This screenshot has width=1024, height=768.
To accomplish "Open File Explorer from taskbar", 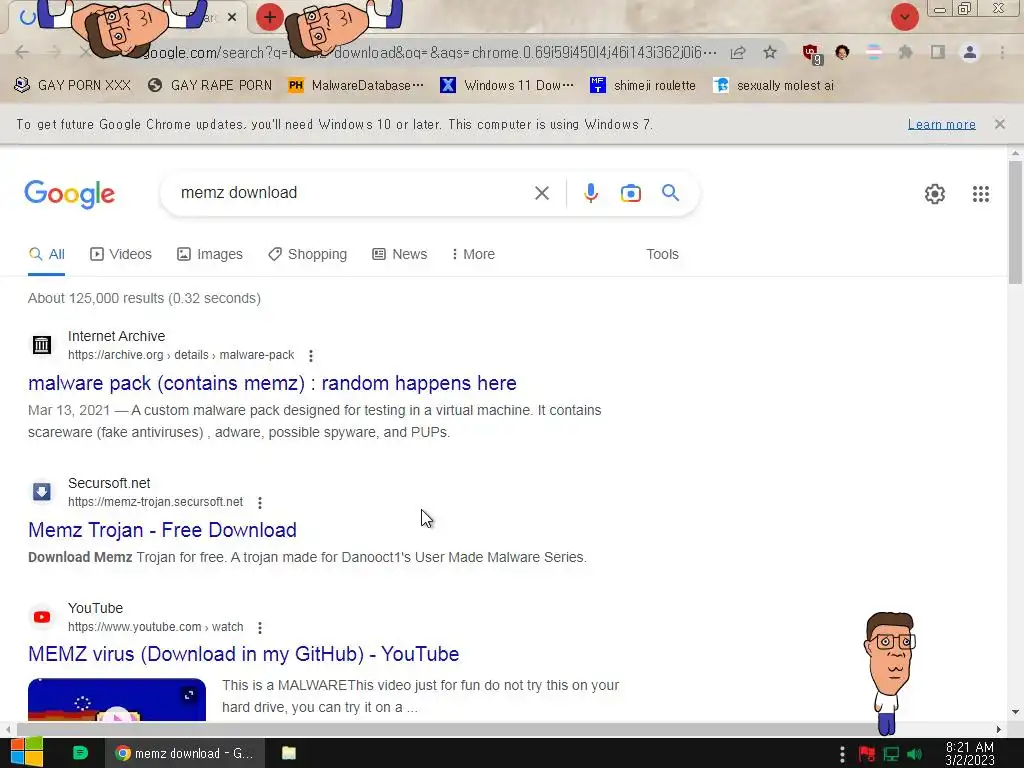I will tap(289, 753).
